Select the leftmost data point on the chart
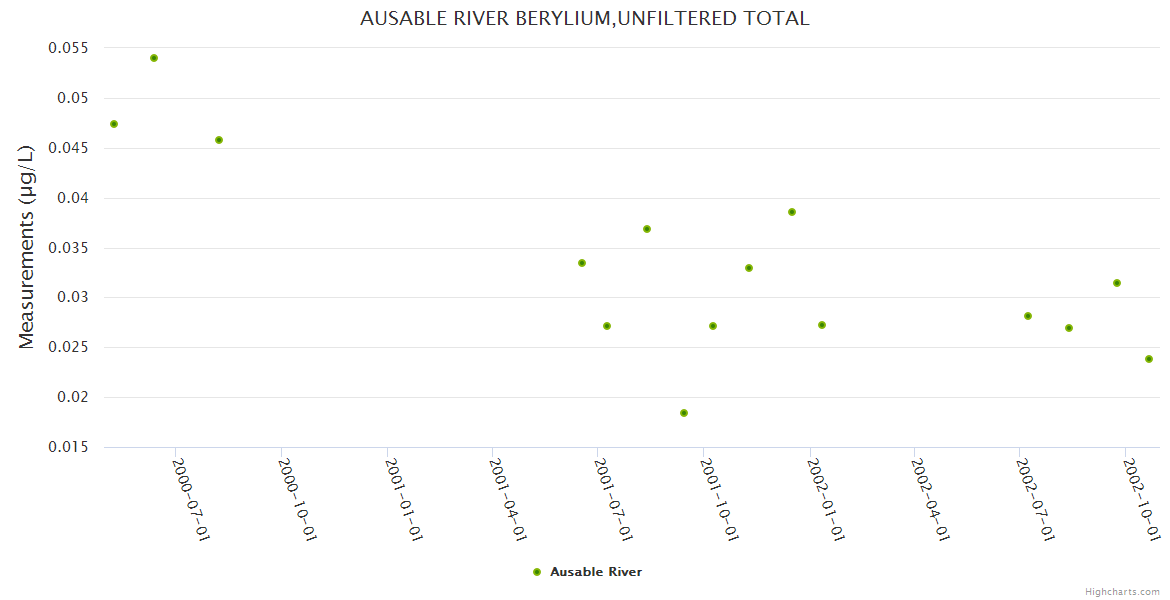1170x600 pixels. (114, 124)
